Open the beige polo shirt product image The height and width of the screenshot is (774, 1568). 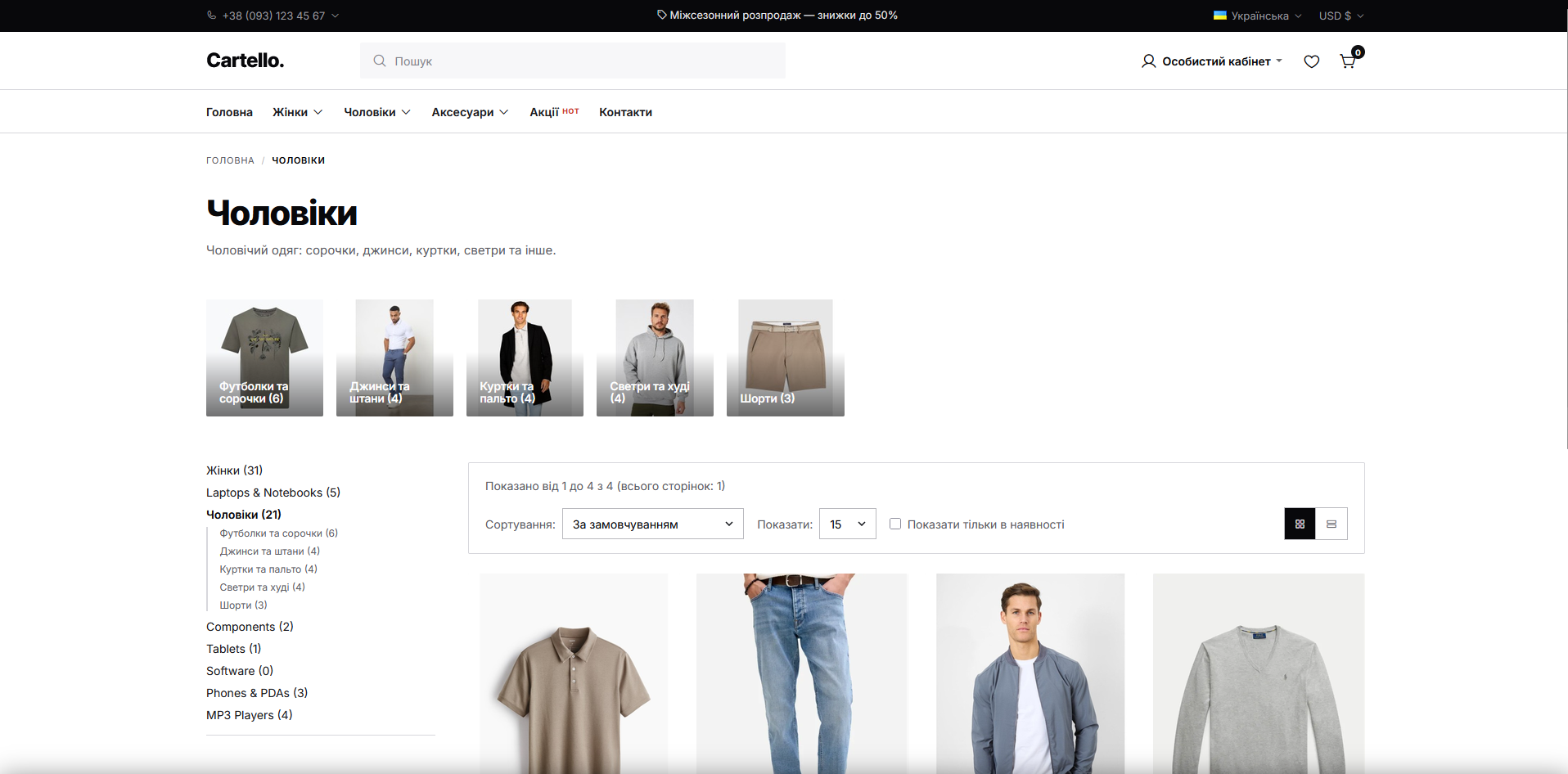[x=574, y=673]
